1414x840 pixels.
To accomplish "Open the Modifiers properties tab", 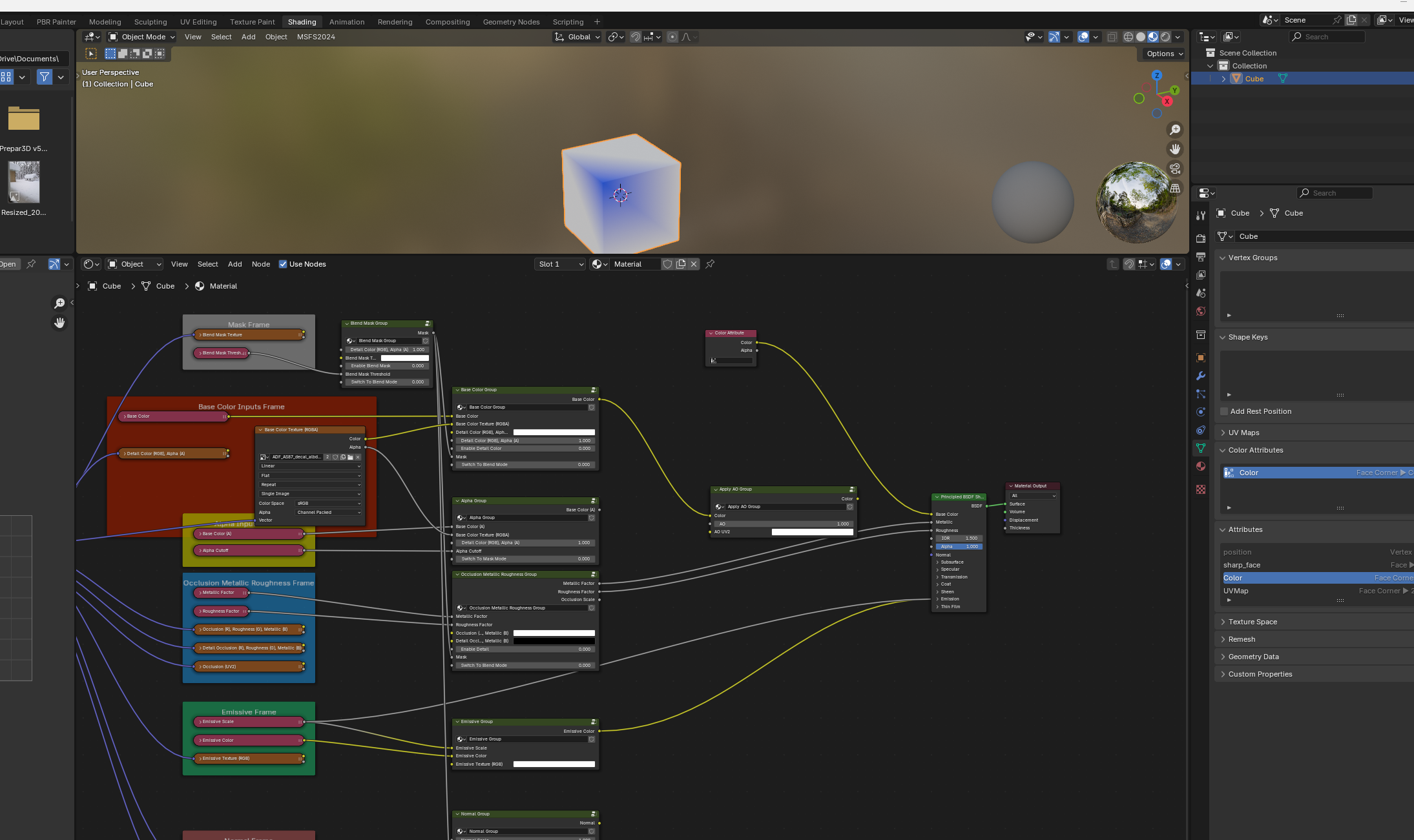I will (1201, 376).
